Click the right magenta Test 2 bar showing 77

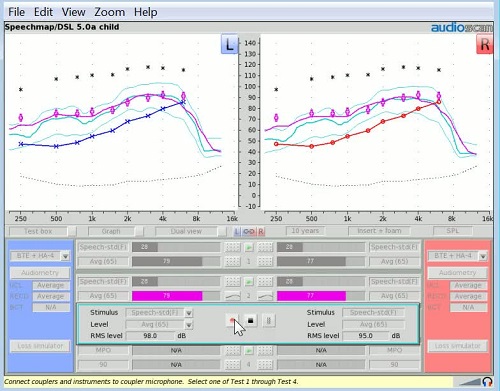pos(311,296)
